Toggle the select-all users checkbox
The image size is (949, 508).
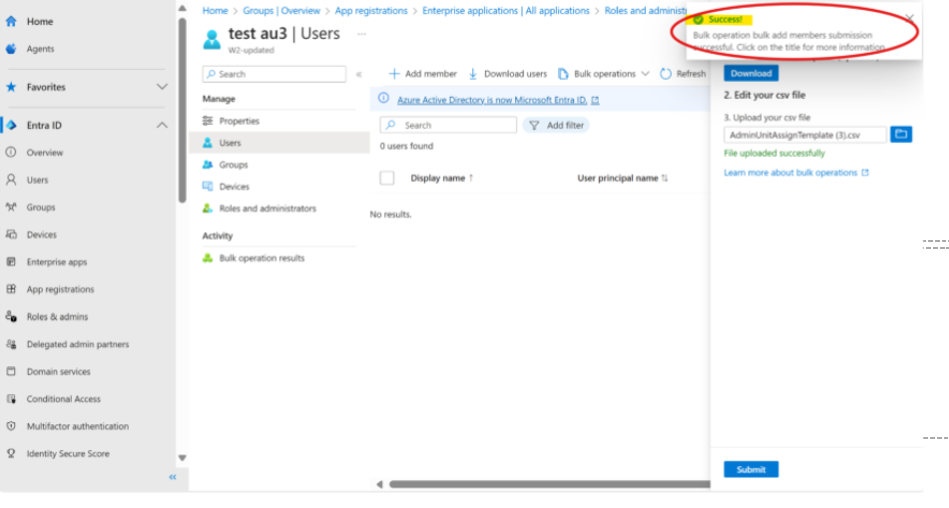click(387, 178)
